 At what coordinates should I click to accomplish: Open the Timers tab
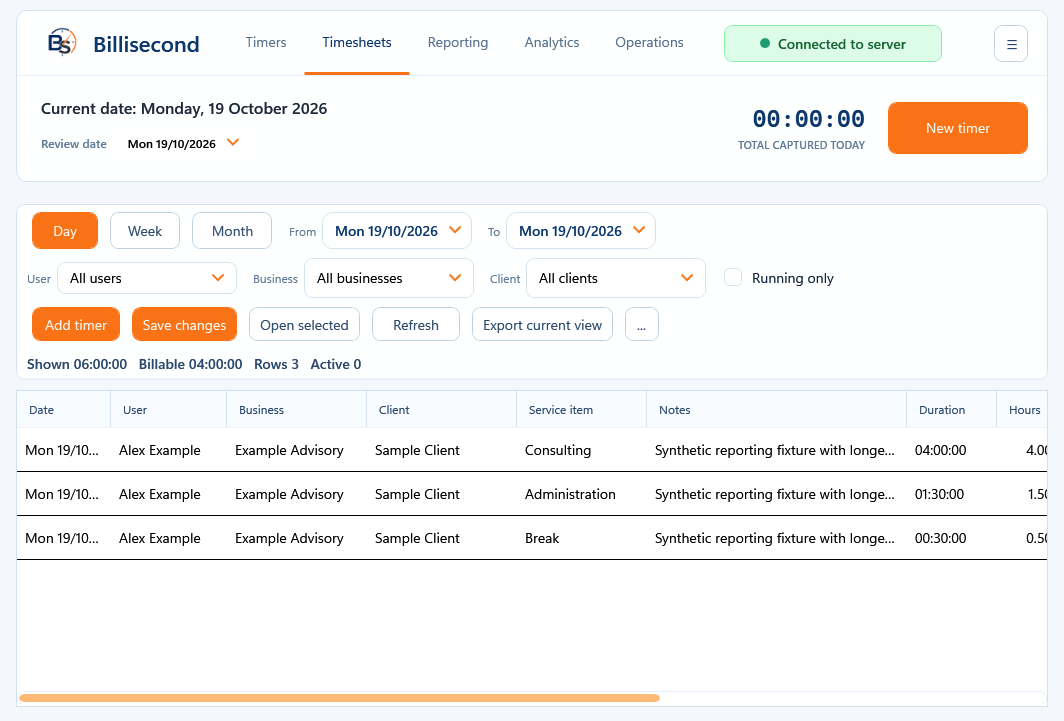[x=265, y=42]
